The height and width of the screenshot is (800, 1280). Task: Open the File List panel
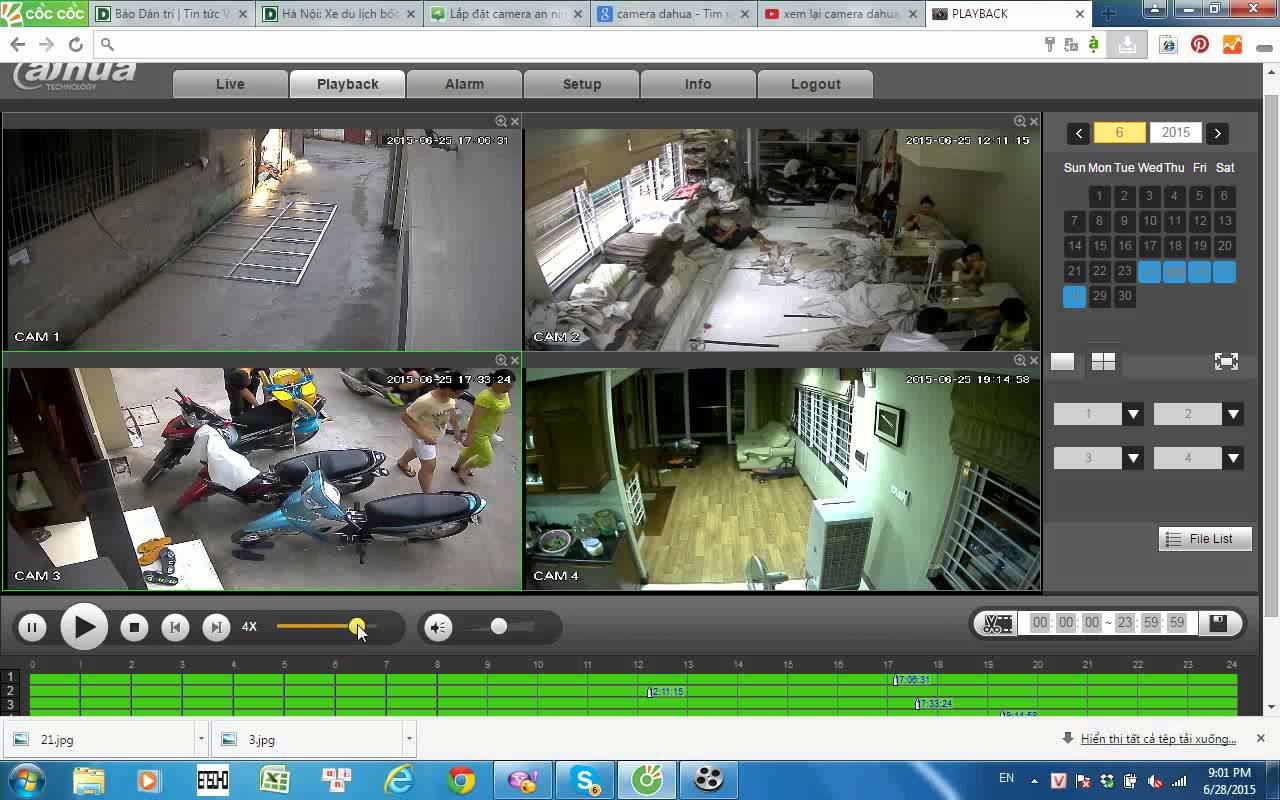coord(1204,538)
